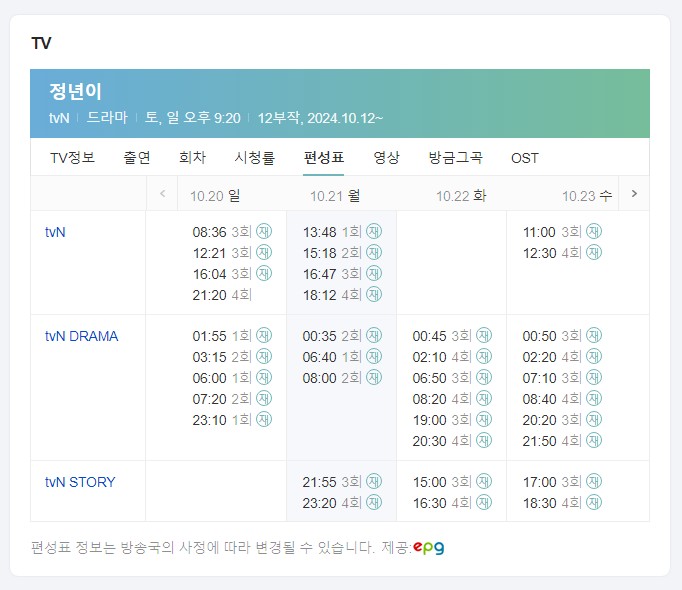Switch to the 시청률 tab
This screenshot has width=682, height=590.
(255, 158)
